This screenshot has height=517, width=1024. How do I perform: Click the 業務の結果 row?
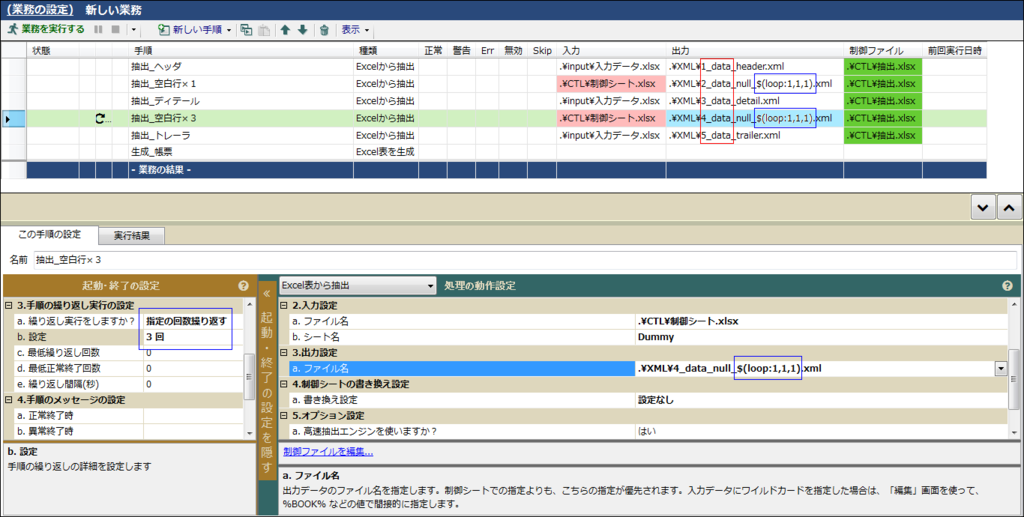coord(506,170)
